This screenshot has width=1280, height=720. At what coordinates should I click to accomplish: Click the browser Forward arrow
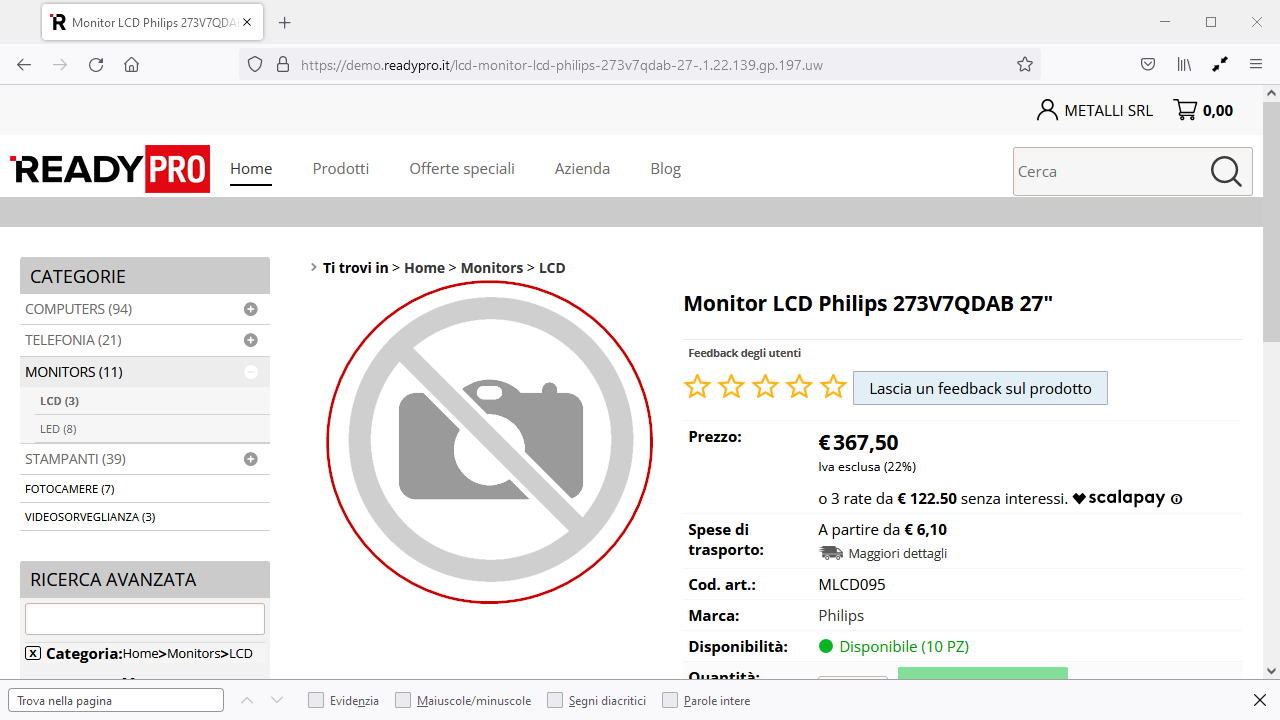click(x=60, y=64)
